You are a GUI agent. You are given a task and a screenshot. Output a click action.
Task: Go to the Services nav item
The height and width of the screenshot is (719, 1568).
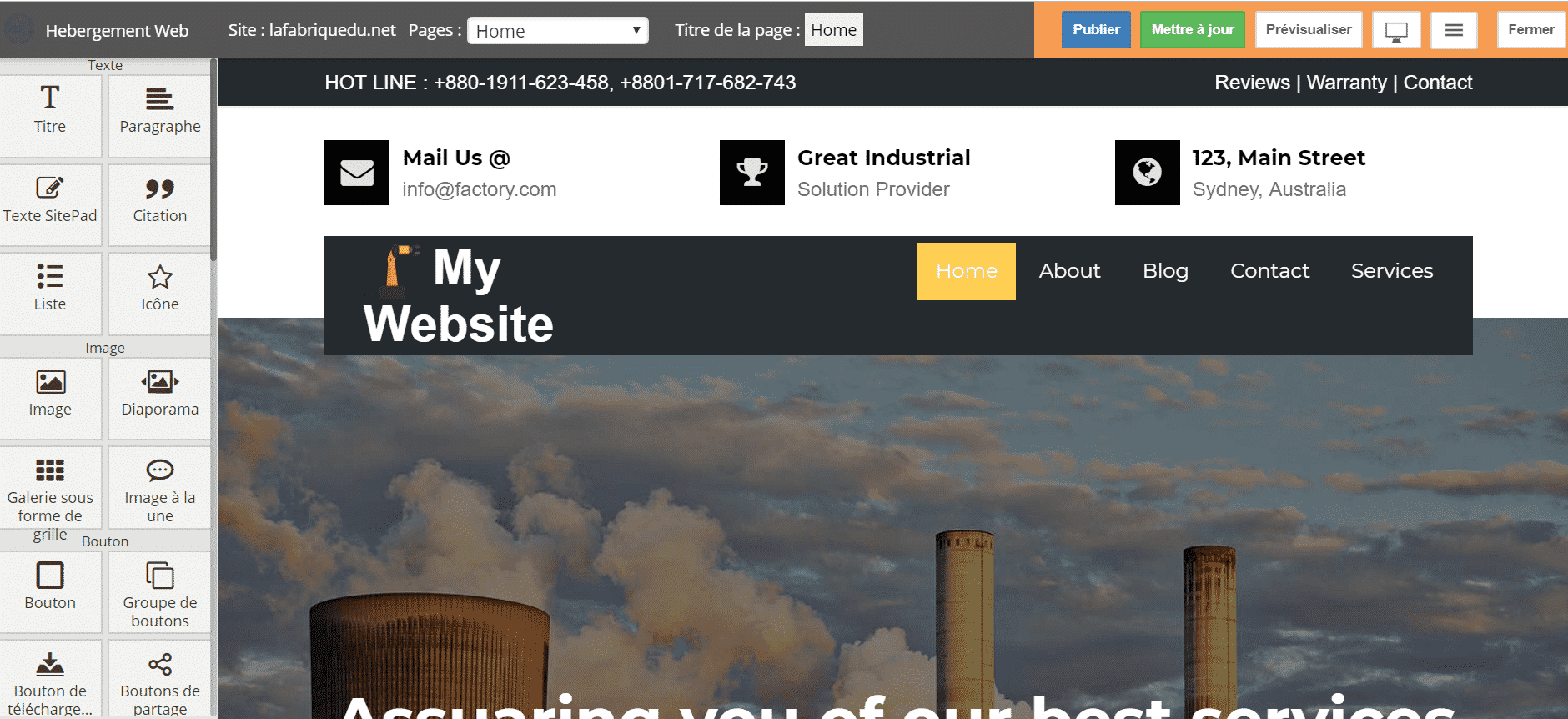point(1391,271)
